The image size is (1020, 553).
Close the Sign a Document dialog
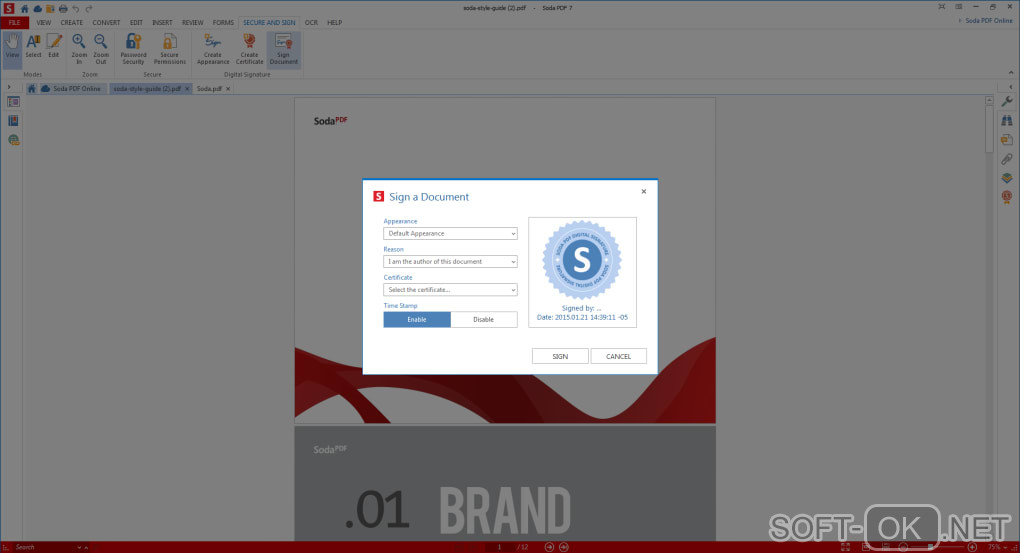click(643, 191)
